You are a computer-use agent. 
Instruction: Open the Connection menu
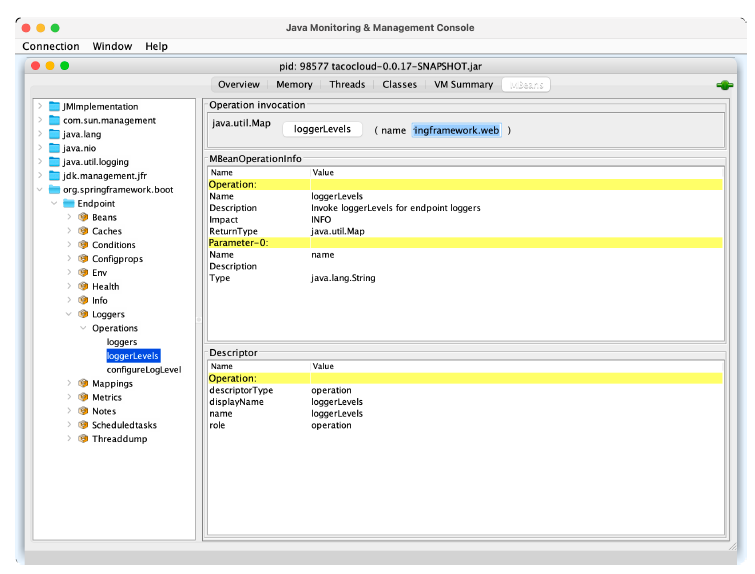pos(51,46)
